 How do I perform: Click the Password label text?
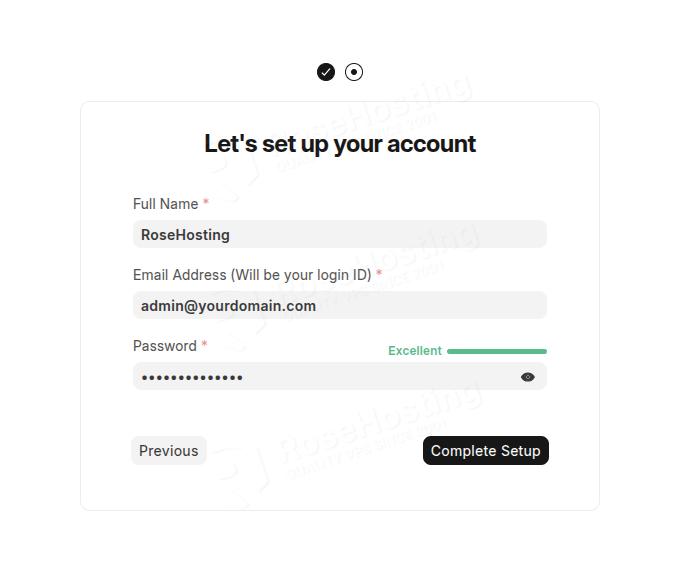click(x=165, y=346)
